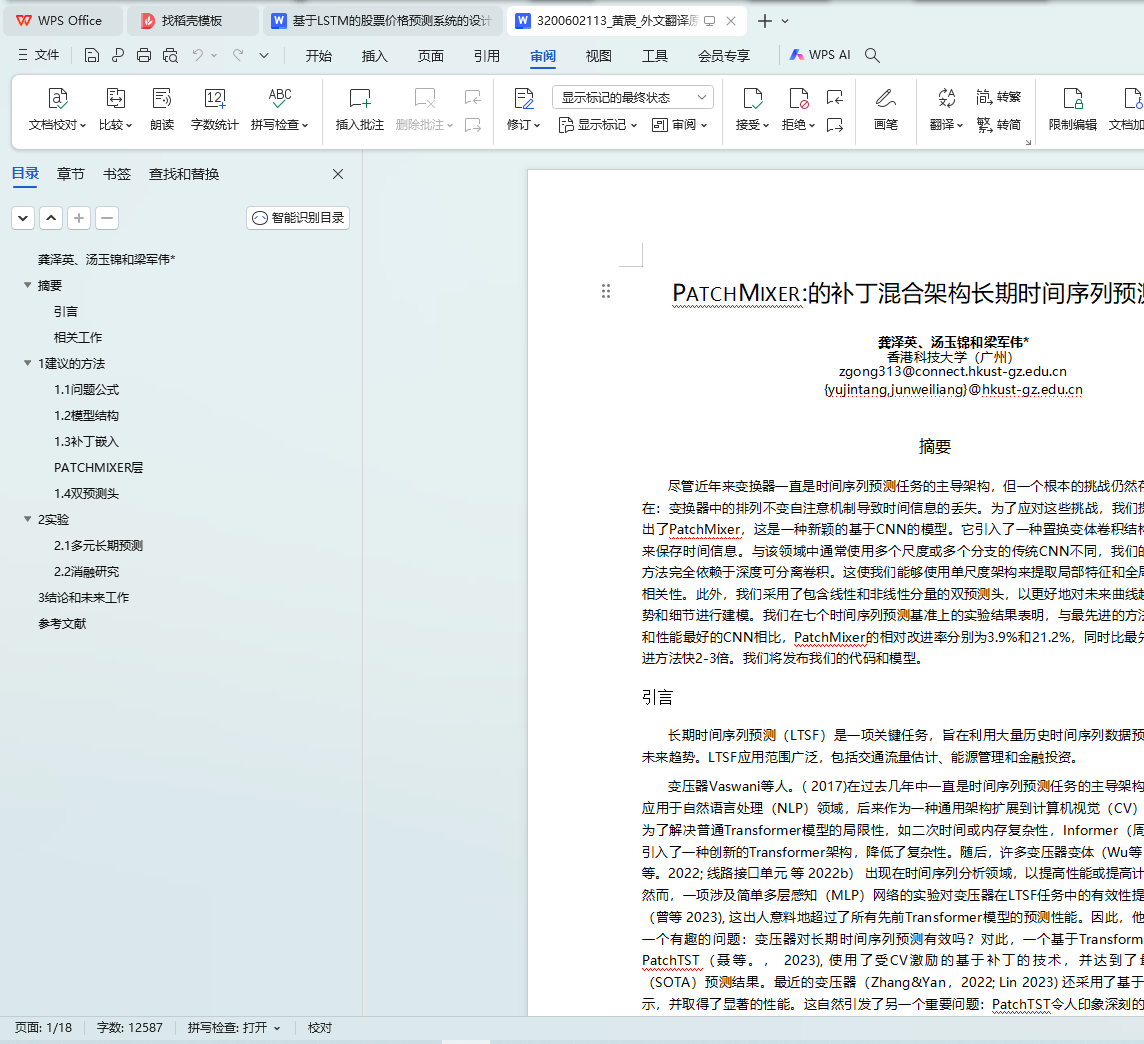Click 智能识别目录 button
This screenshot has width=1144, height=1044.
click(x=298, y=217)
